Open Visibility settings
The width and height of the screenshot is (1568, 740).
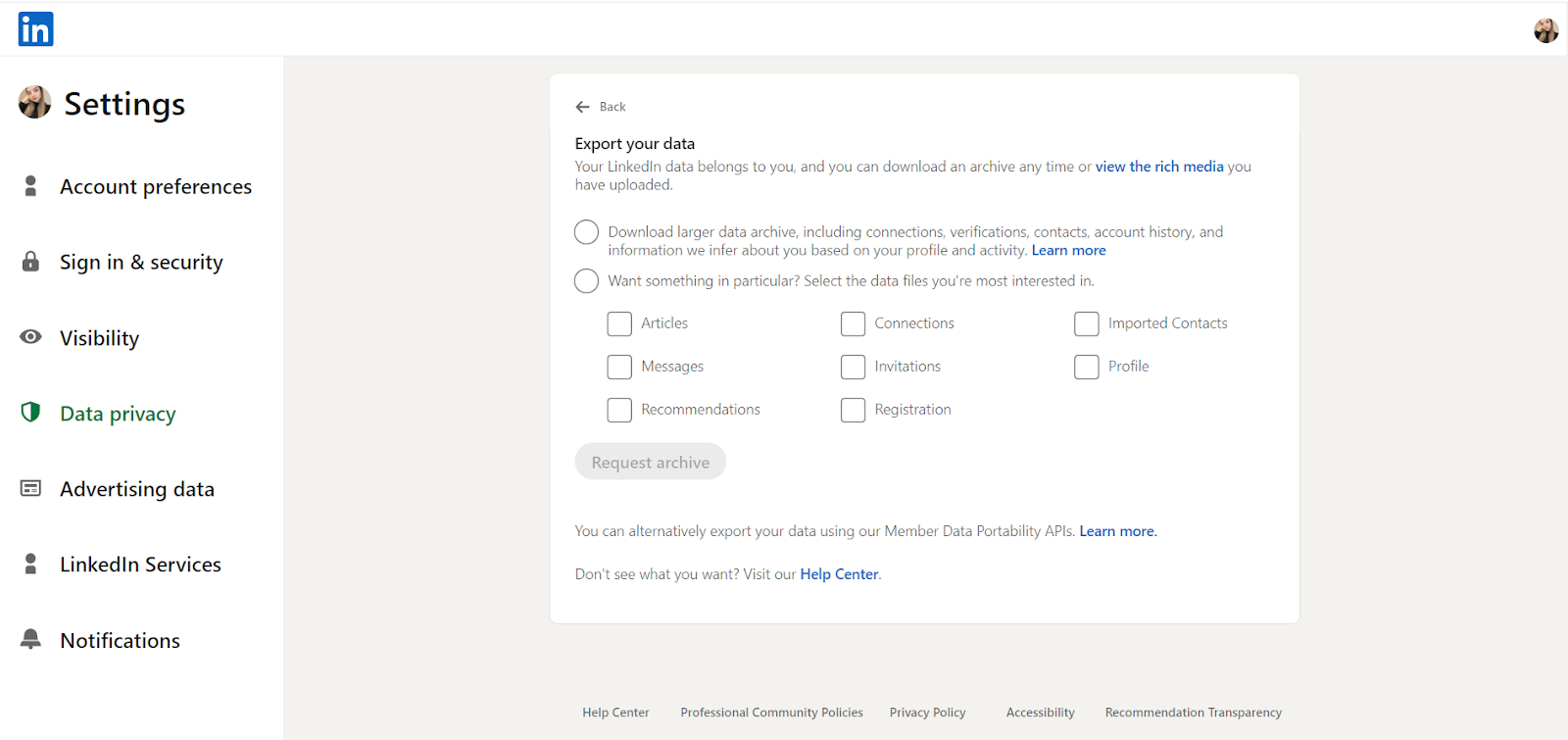pyautogui.click(x=99, y=338)
